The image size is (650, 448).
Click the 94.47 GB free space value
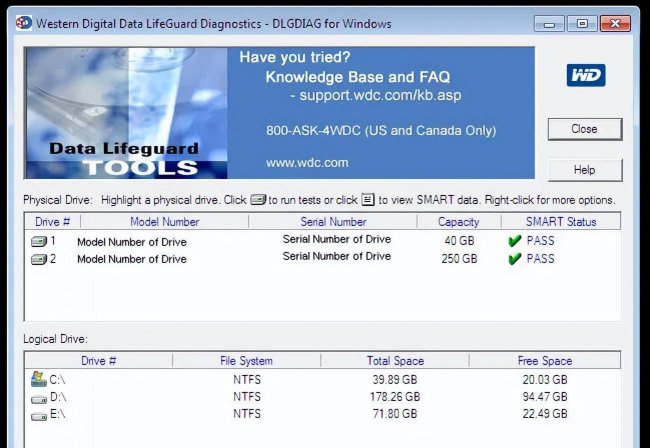pyautogui.click(x=545, y=397)
